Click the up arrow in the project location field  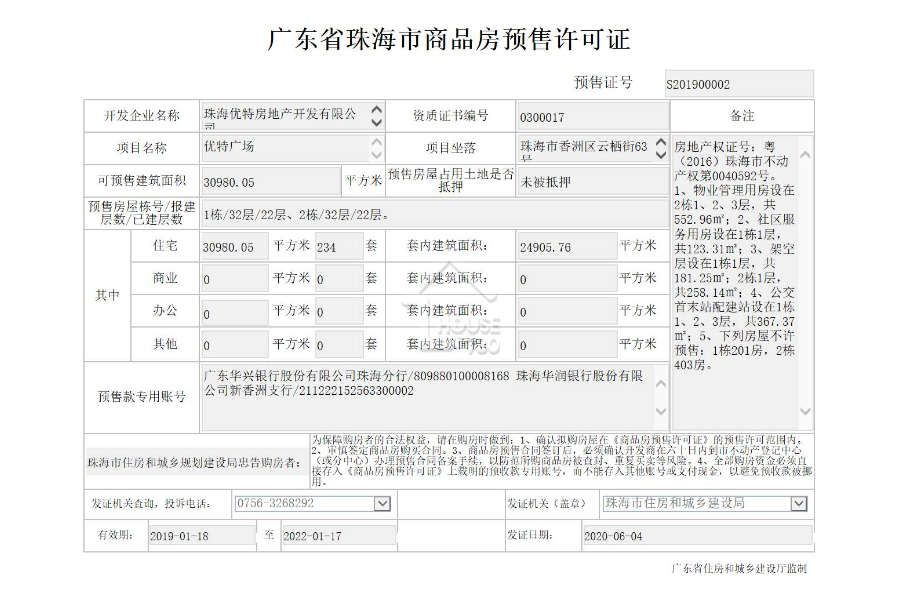point(661,142)
